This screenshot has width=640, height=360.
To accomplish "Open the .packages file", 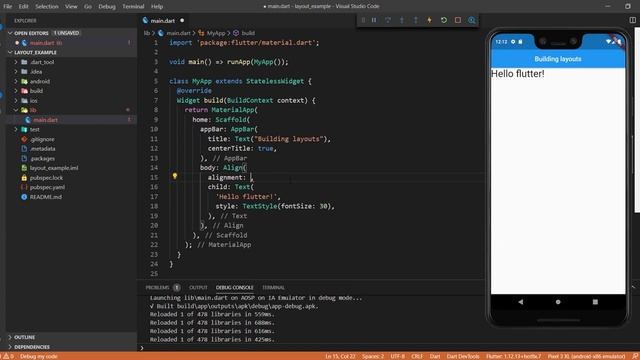I will point(42,158).
